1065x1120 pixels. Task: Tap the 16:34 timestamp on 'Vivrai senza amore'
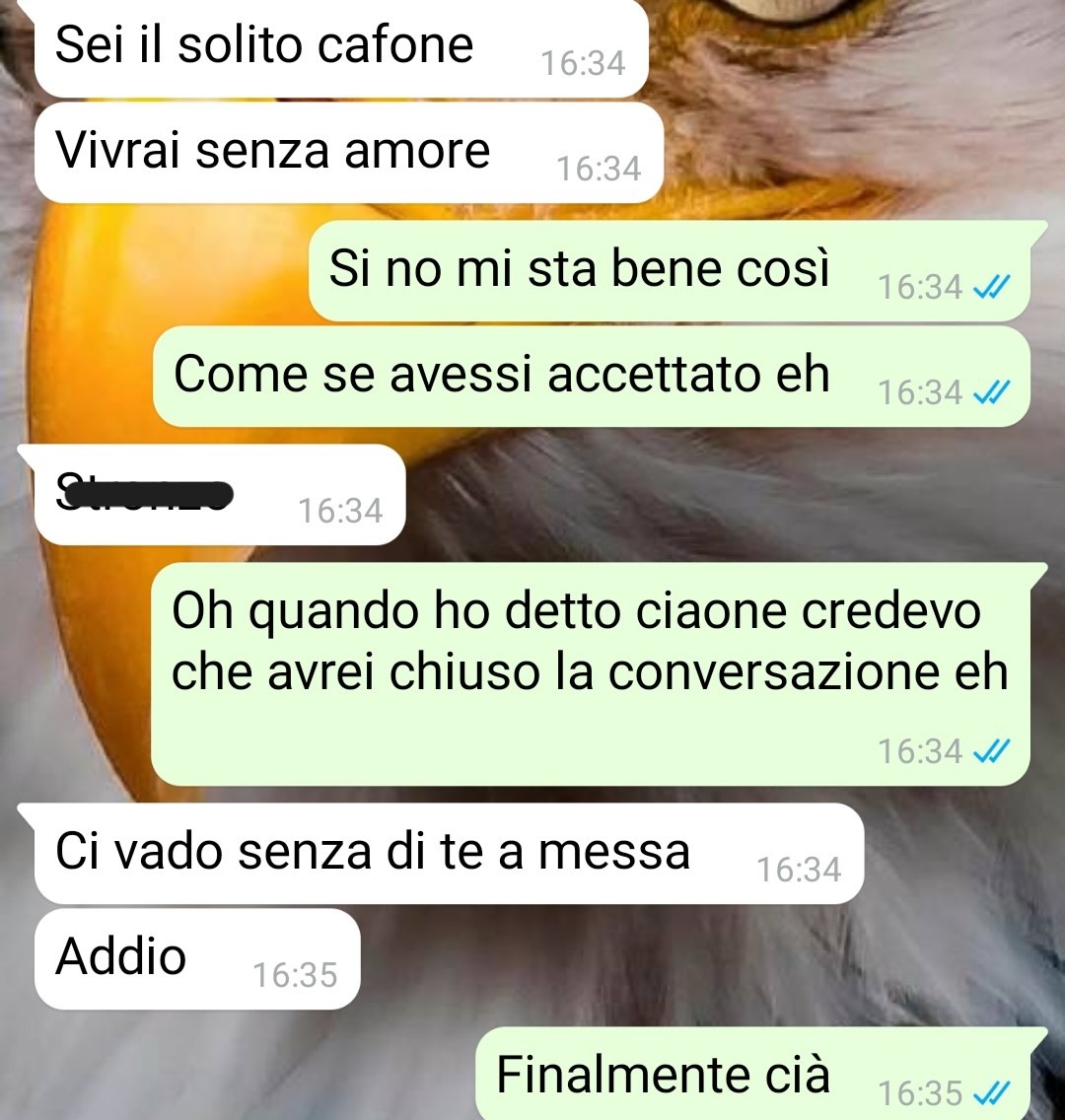pos(599,170)
